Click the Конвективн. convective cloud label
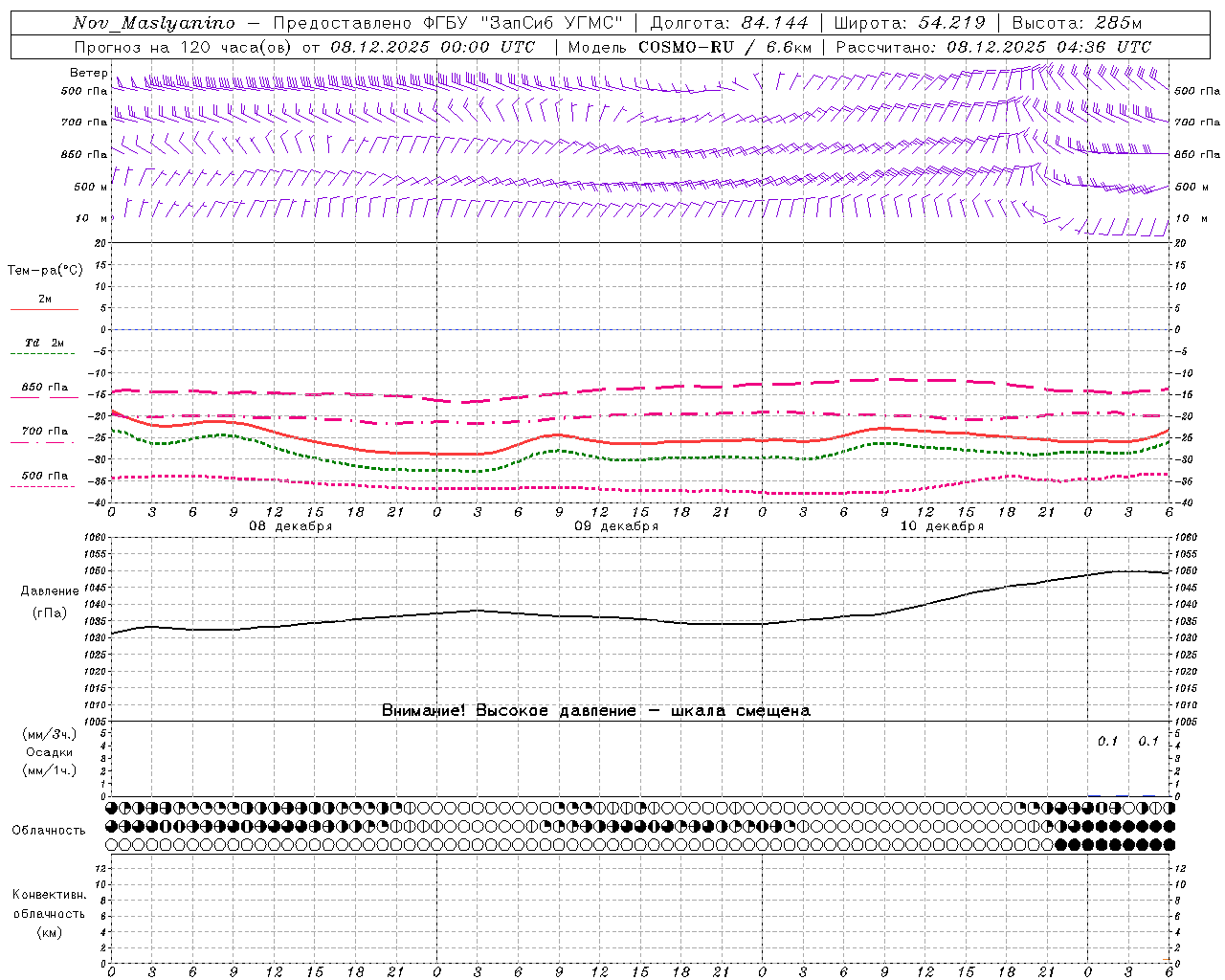 pos(49,895)
